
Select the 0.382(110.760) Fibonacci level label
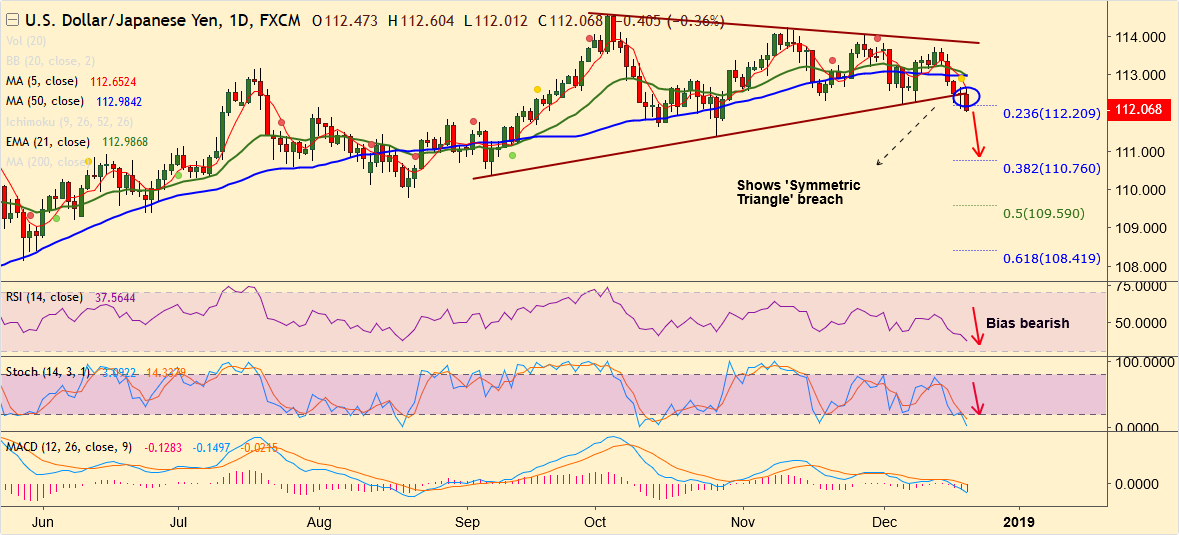[1050, 168]
